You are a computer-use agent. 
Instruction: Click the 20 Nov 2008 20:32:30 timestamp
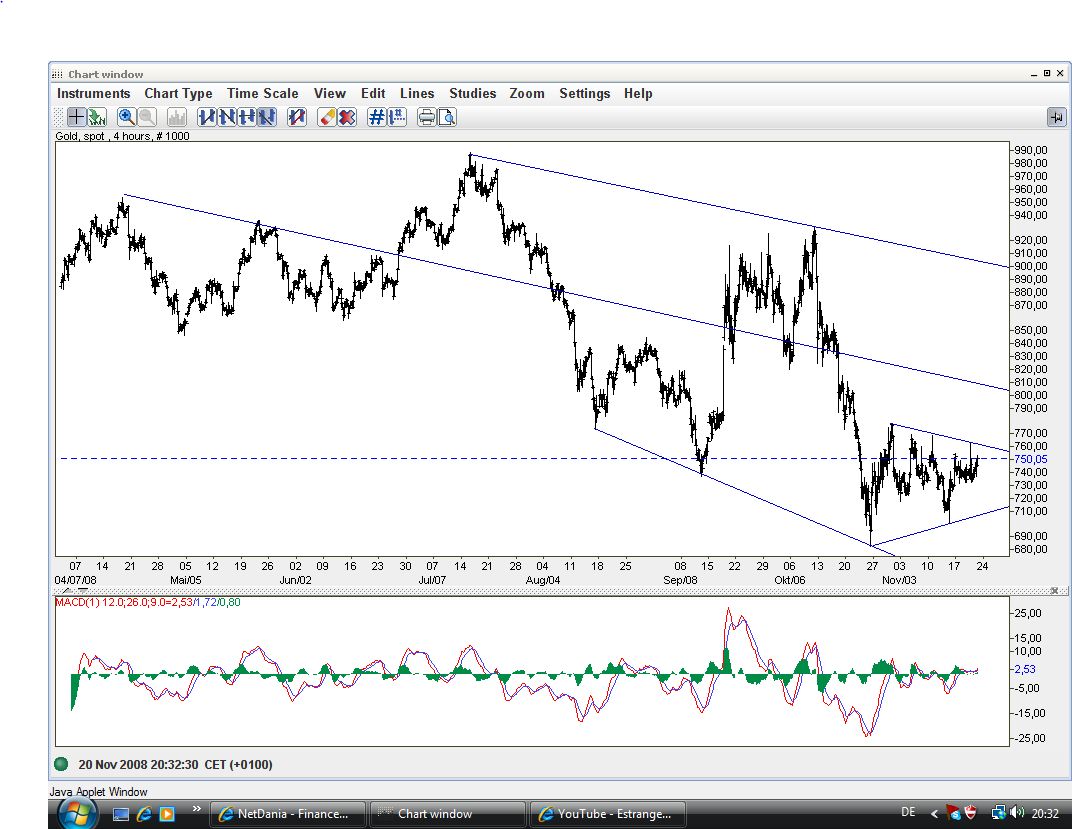tap(175, 765)
